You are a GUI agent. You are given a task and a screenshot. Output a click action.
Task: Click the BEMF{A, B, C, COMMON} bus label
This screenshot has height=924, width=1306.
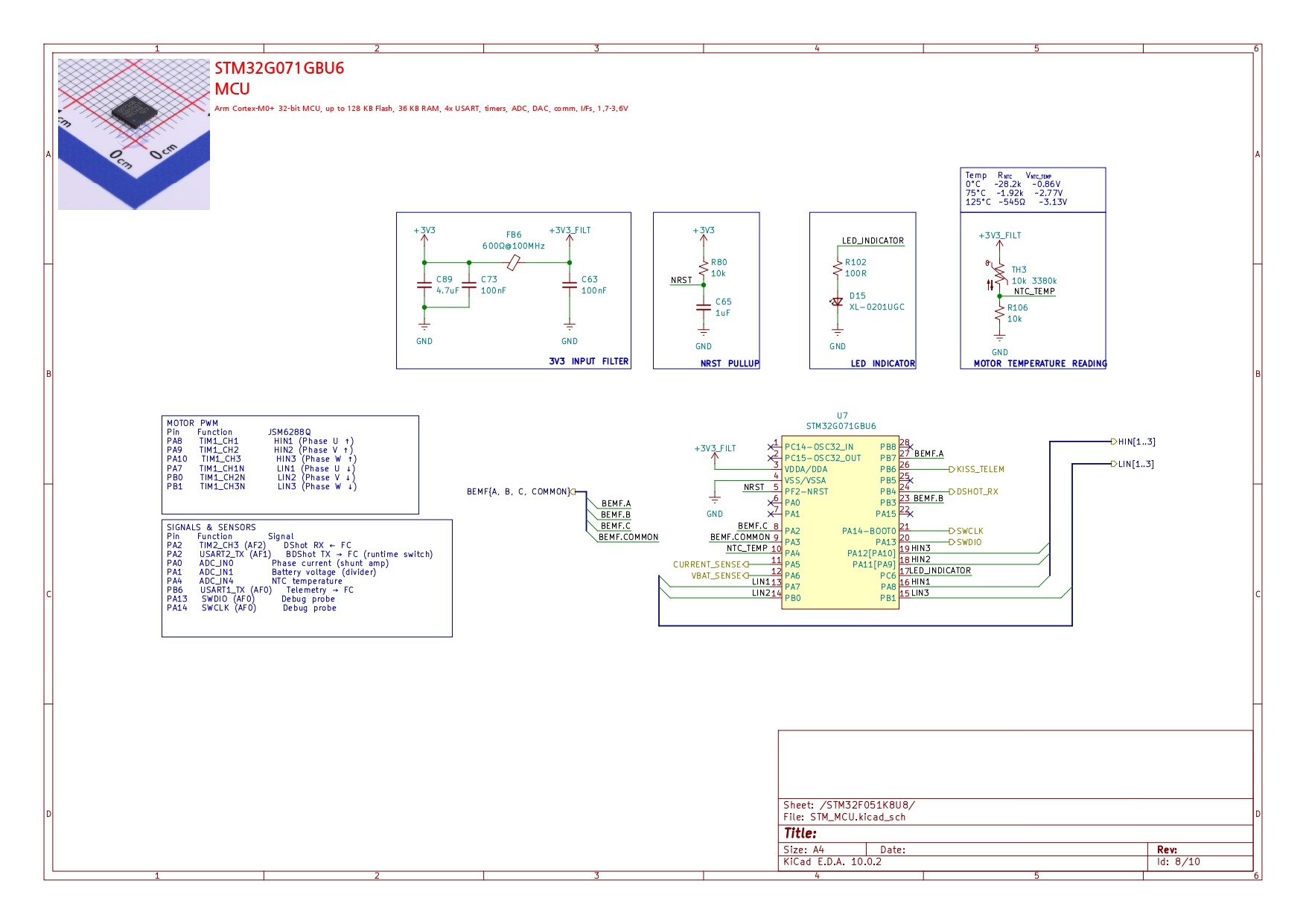coord(521,491)
